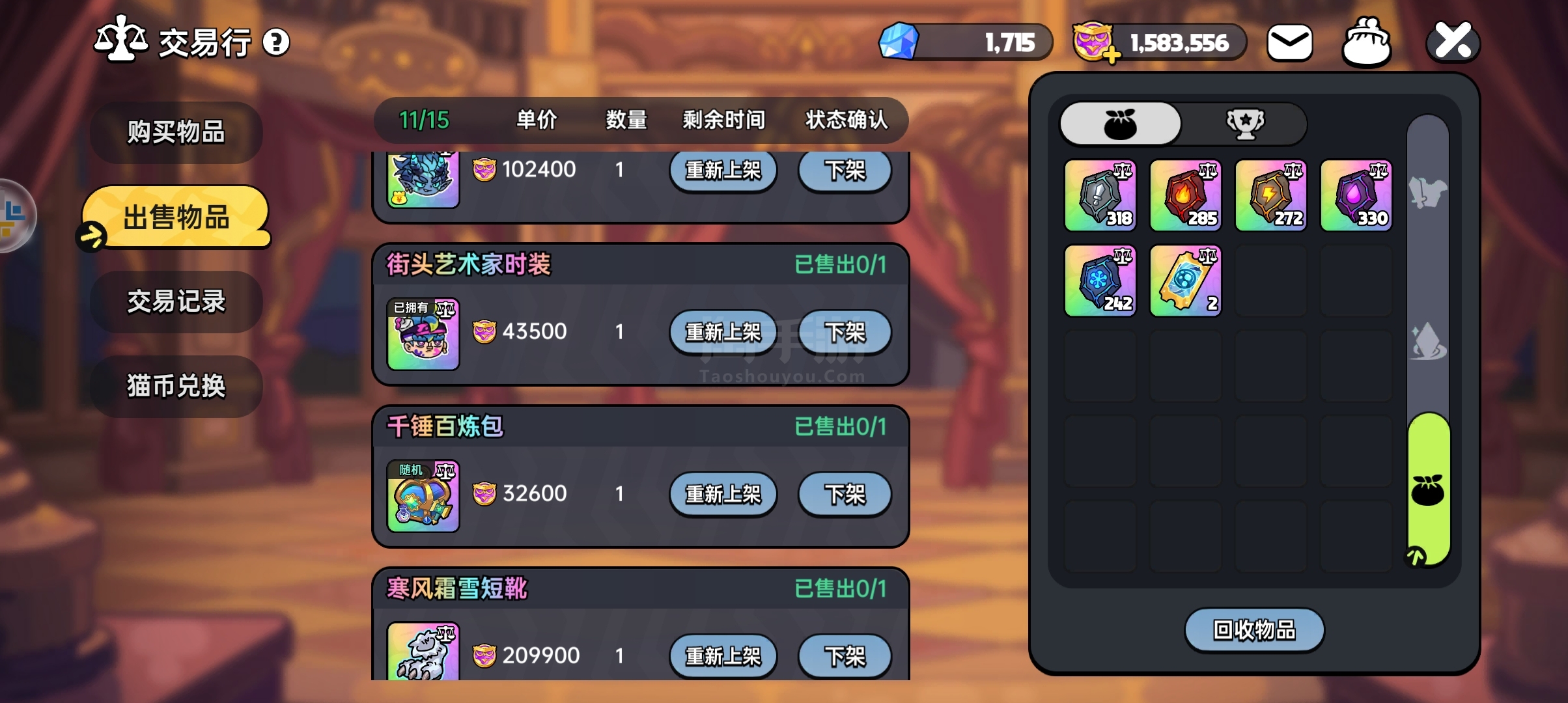This screenshot has height=703, width=1568.
Task: Open the 交易记录 trade records tab
Action: pyautogui.click(x=176, y=302)
